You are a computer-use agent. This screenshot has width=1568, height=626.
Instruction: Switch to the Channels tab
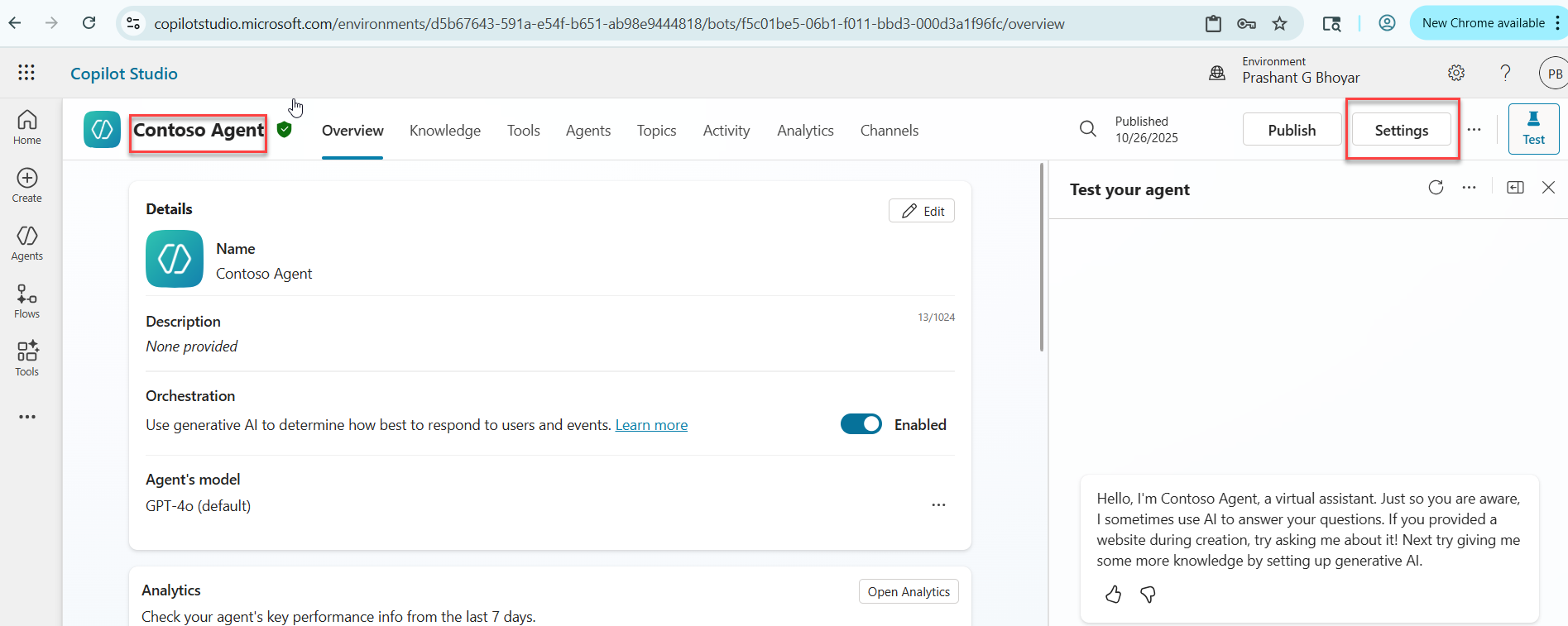(889, 131)
